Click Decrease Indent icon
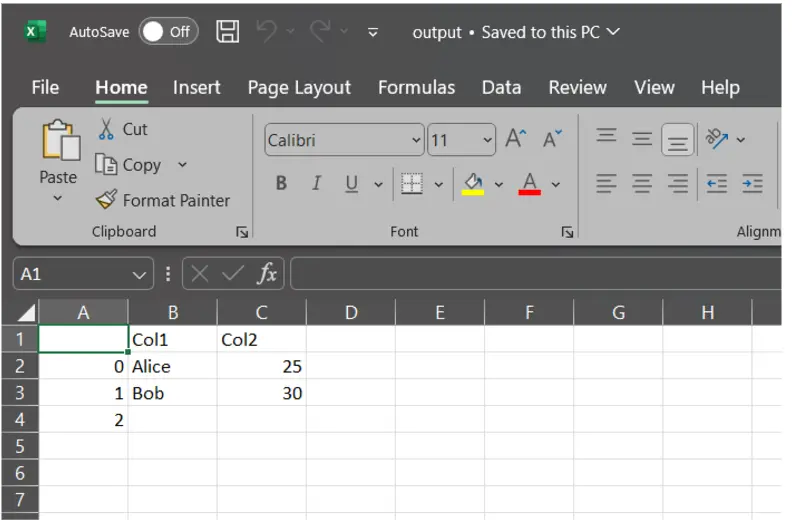 click(717, 183)
